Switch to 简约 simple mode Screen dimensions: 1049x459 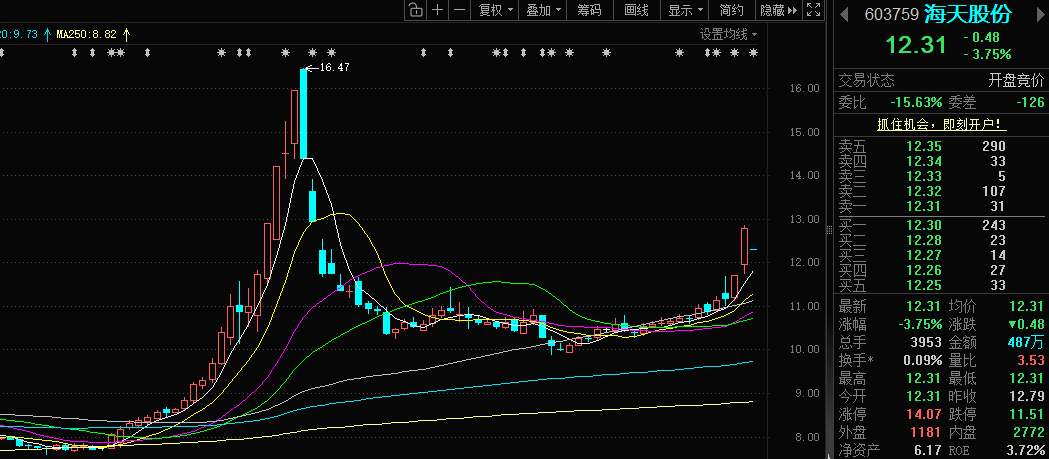[731, 10]
